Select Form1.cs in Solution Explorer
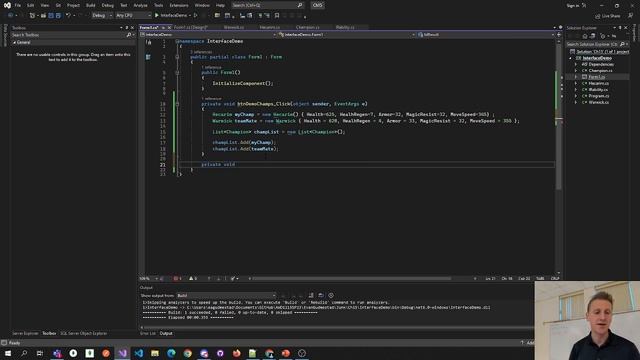This screenshot has height=360, width=640. [x=596, y=77]
